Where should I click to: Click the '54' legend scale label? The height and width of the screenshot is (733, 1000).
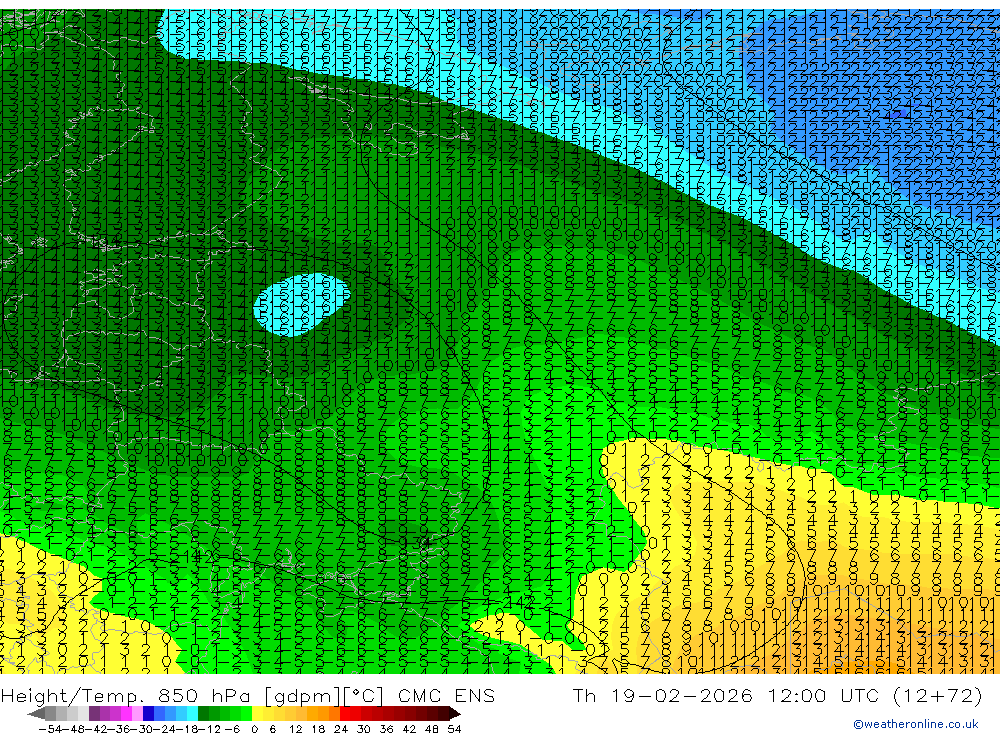[x=454, y=729]
